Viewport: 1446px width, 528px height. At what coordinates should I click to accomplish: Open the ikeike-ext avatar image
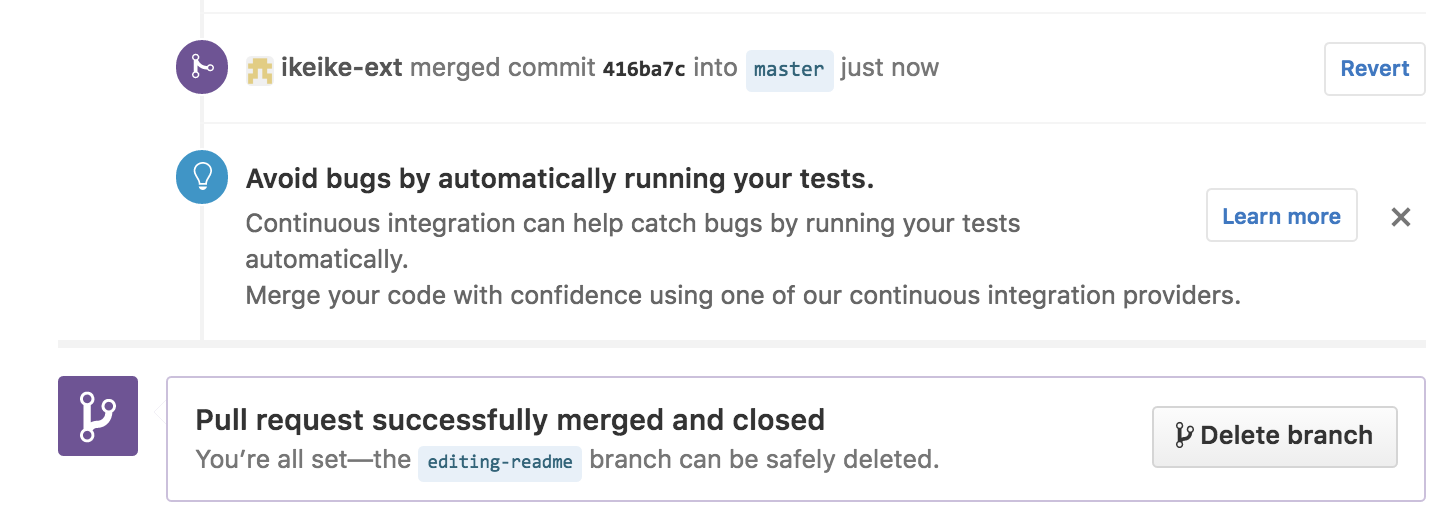(x=260, y=69)
